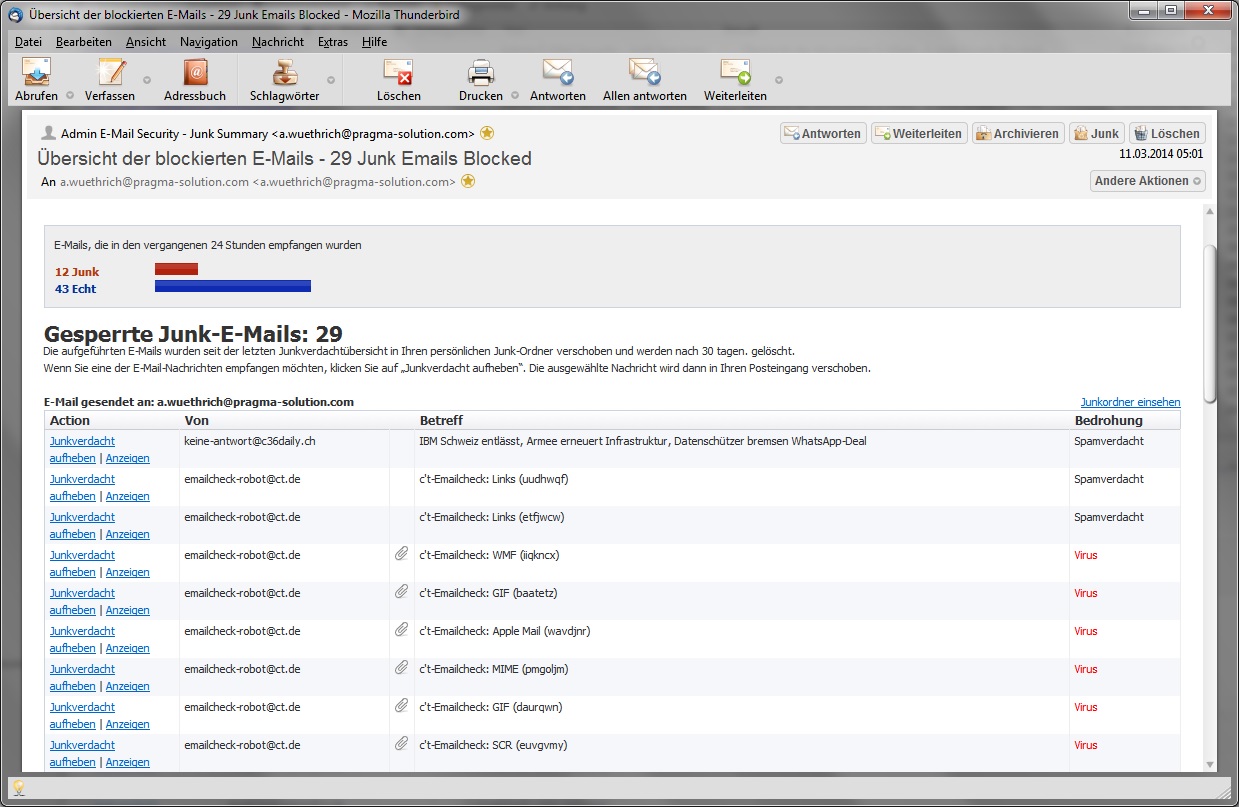Click Junkverdacht aufheben for the c36daily.ch row
The height and width of the screenshot is (807, 1239).
click(x=82, y=449)
